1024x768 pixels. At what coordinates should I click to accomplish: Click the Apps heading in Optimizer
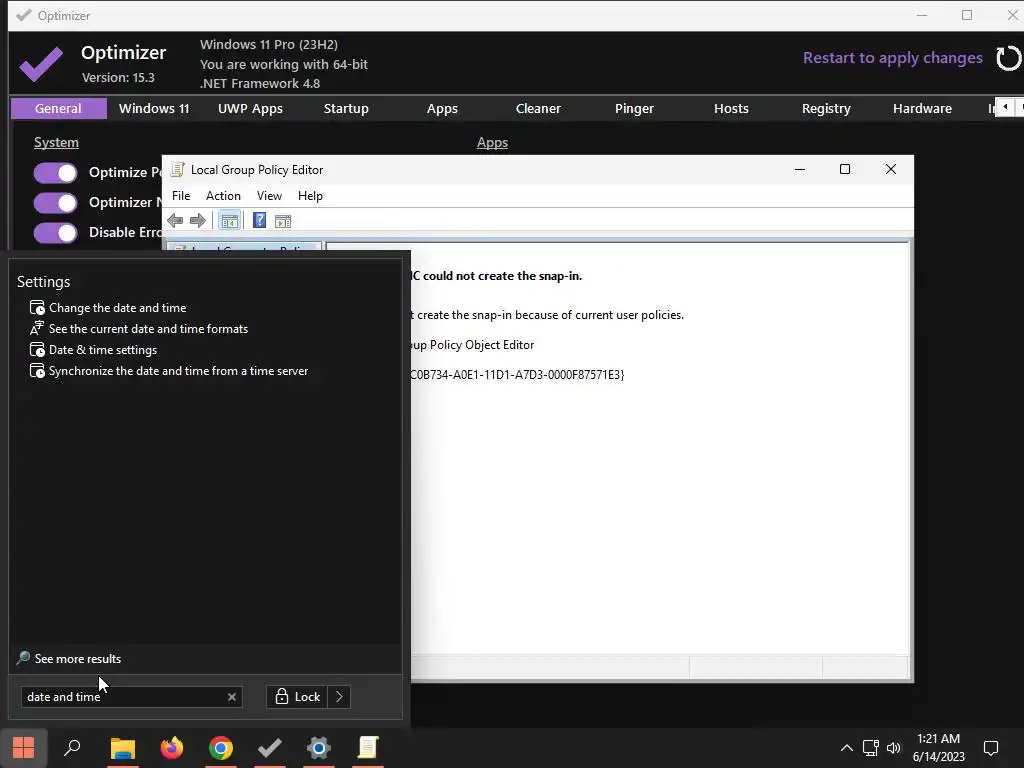tap(492, 142)
